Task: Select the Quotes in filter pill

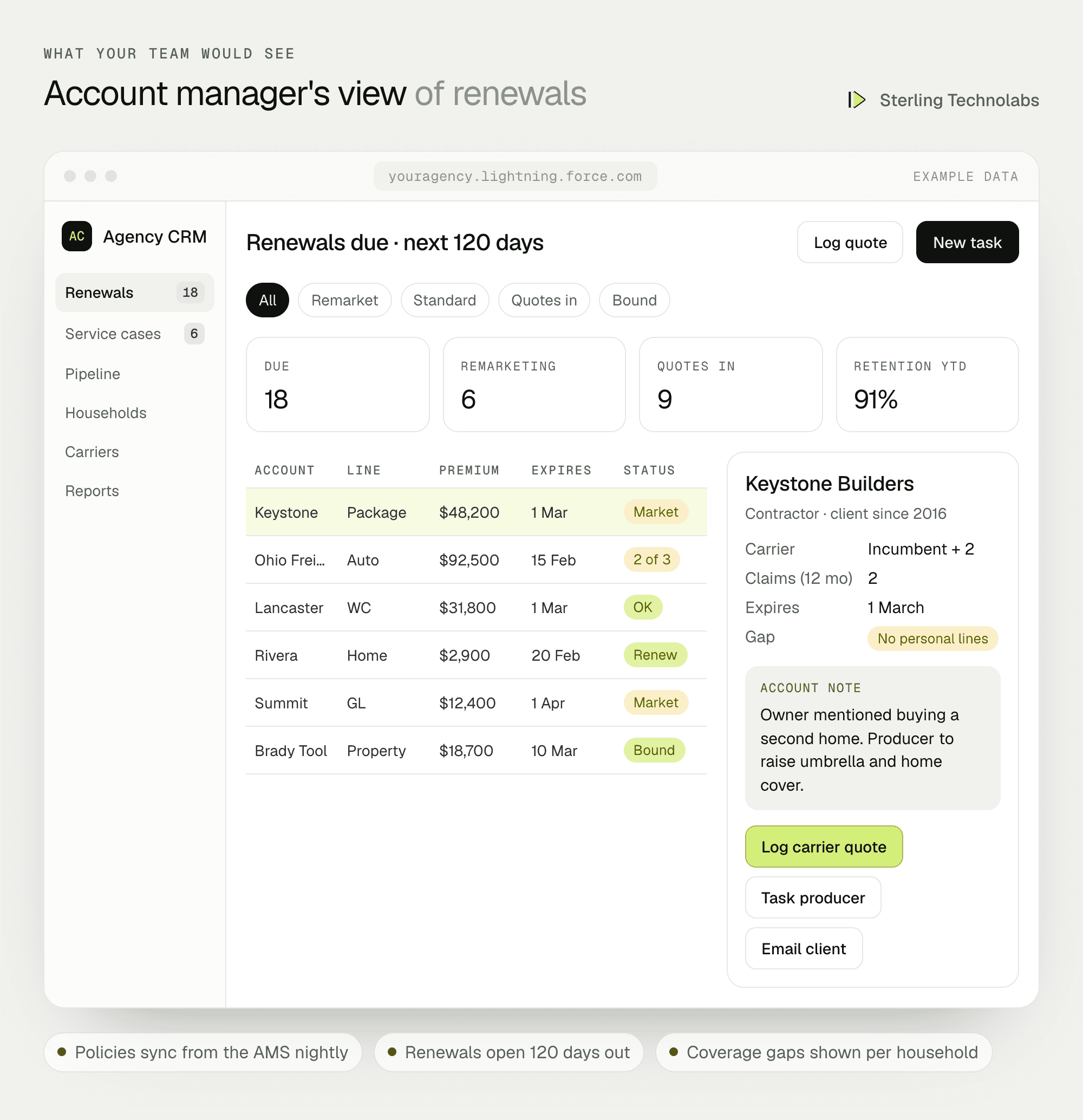Action: [x=544, y=300]
